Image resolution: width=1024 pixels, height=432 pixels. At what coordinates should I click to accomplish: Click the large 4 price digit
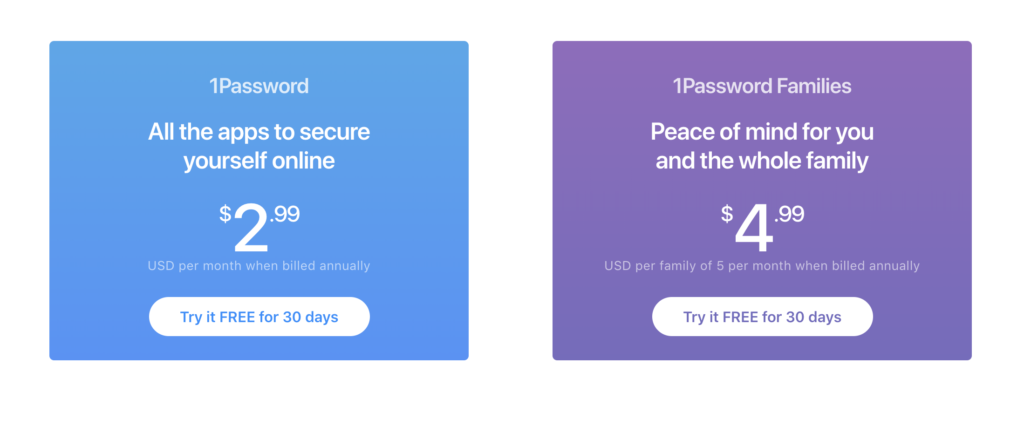pos(754,230)
